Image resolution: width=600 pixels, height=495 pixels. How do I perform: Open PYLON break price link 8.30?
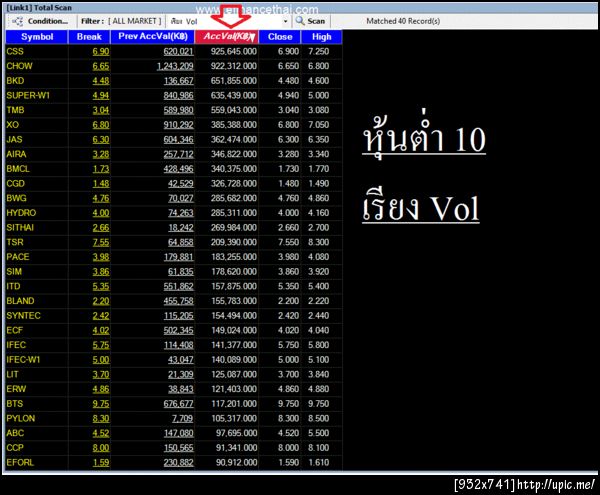pyautogui.click(x=101, y=418)
